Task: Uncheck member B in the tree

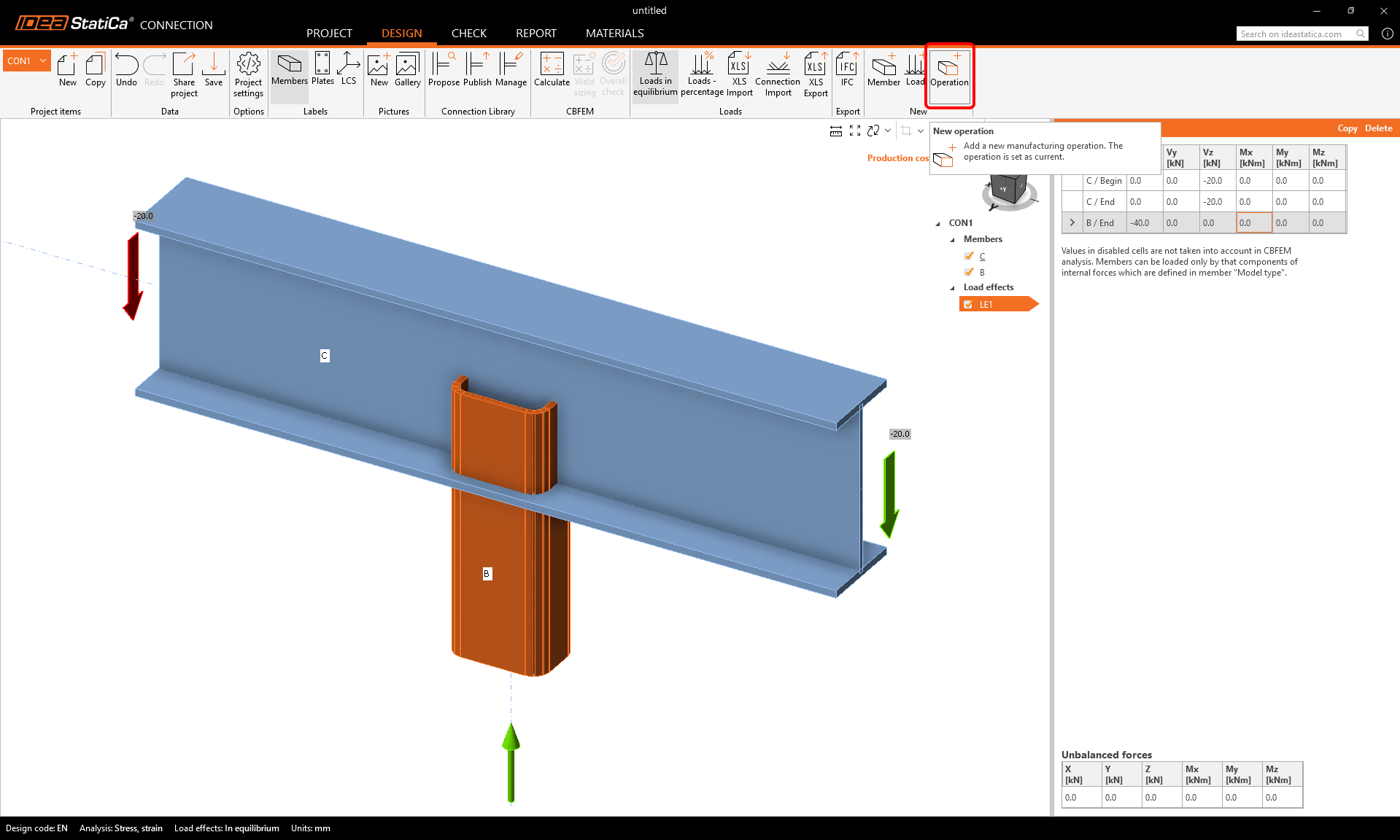Action: 969,272
